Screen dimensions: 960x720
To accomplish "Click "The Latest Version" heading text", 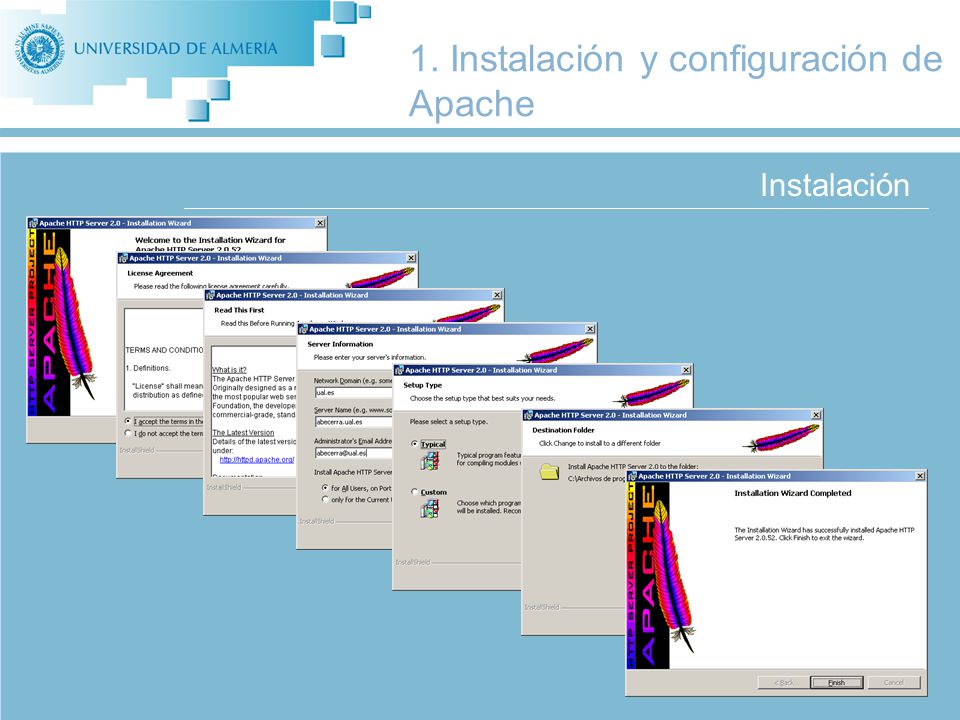I will [243, 433].
